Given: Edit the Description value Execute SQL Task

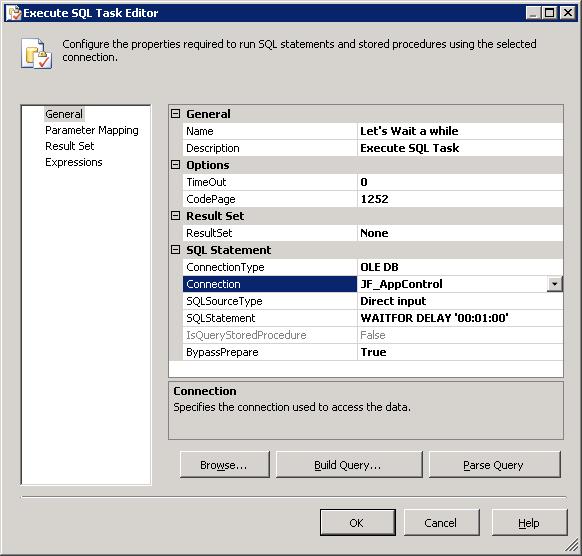Looking at the screenshot, I should [x=460, y=148].
